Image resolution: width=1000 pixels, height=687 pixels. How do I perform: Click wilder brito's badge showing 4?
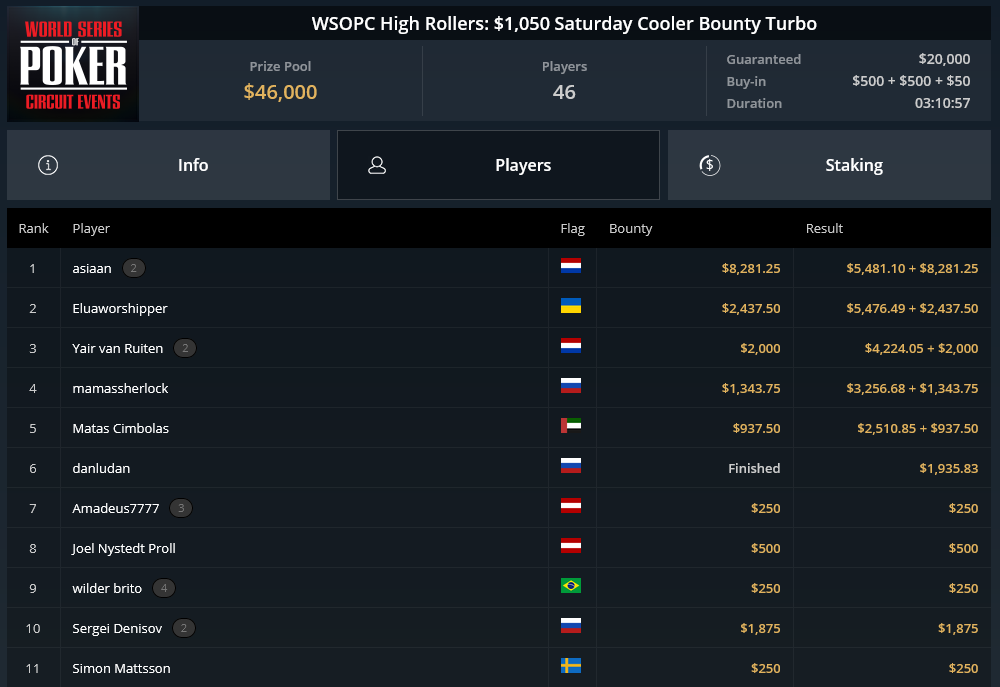coord(164,588)
